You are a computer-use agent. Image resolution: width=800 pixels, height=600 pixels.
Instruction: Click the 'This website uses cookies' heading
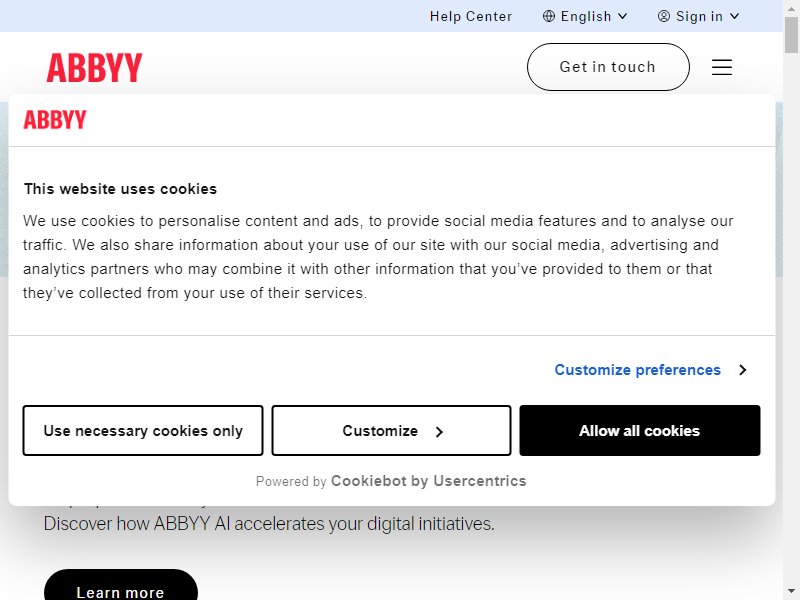(x=120, y=189)
